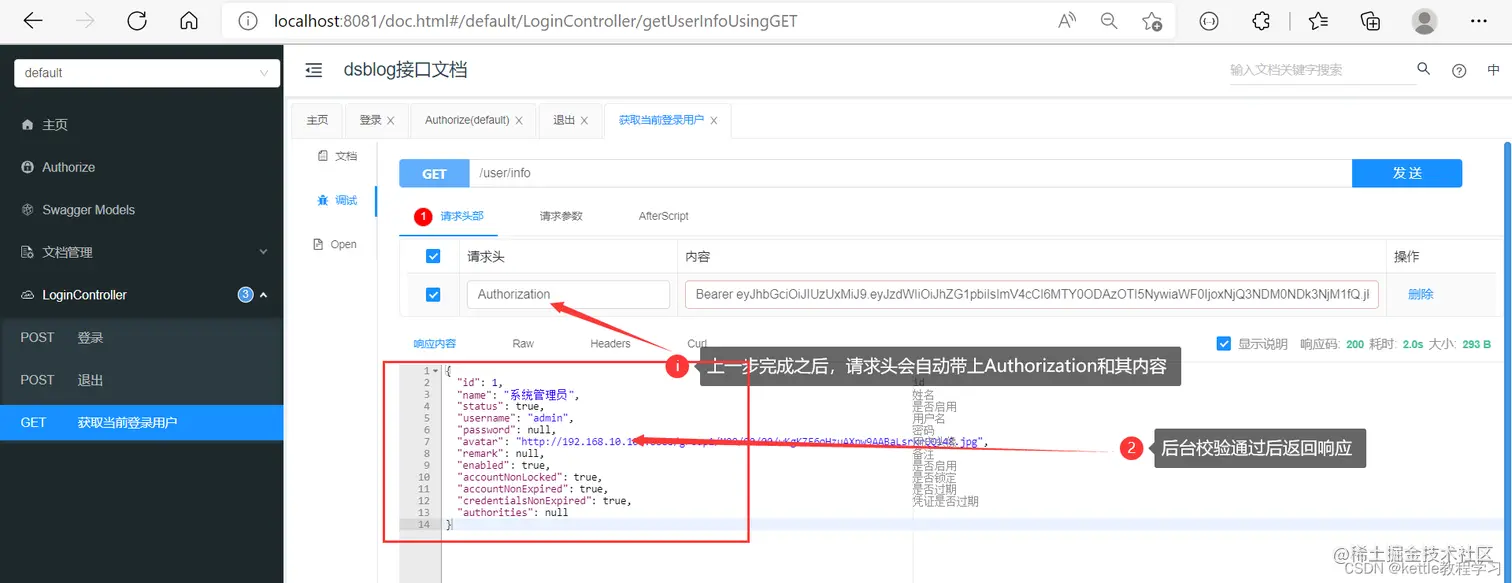Click the document search magnifier icon
The height and width of the screenshot is (583, 1512).
coord(1424,69)
